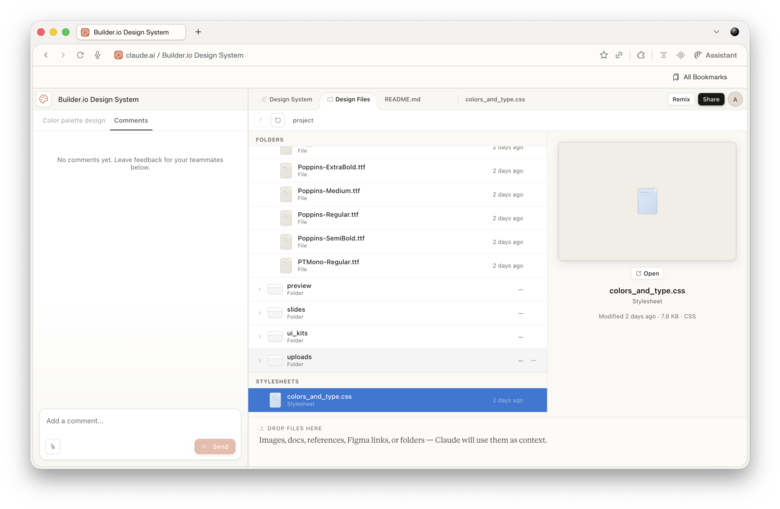Switch to the Design Files tab
This screenshot has width=780, height=509.
348,100
